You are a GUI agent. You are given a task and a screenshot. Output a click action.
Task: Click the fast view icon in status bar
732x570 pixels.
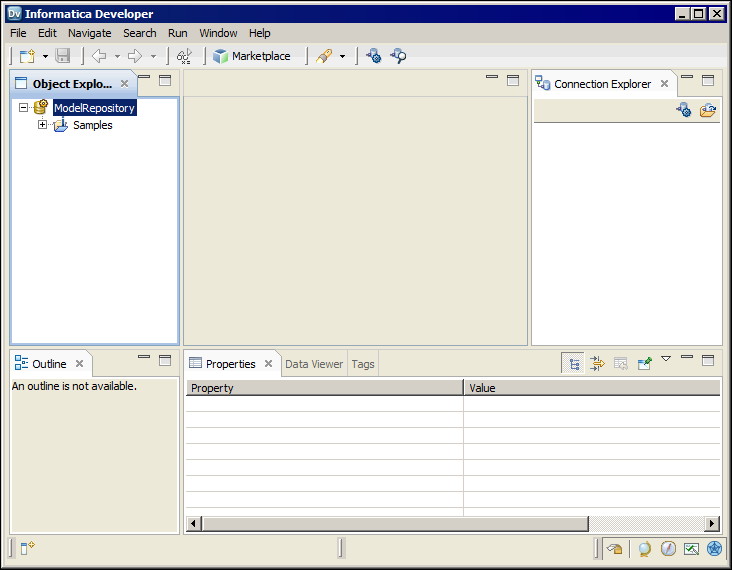(28, 547)
